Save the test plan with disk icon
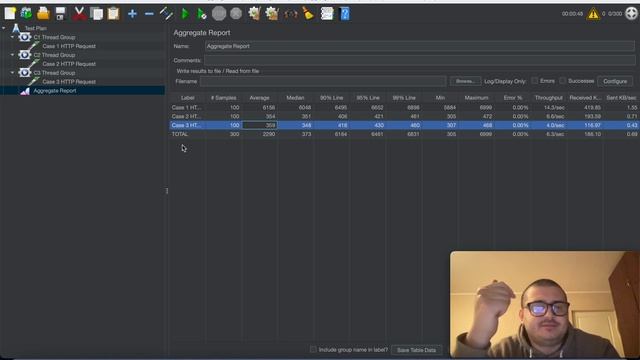 tap(60, 13)
